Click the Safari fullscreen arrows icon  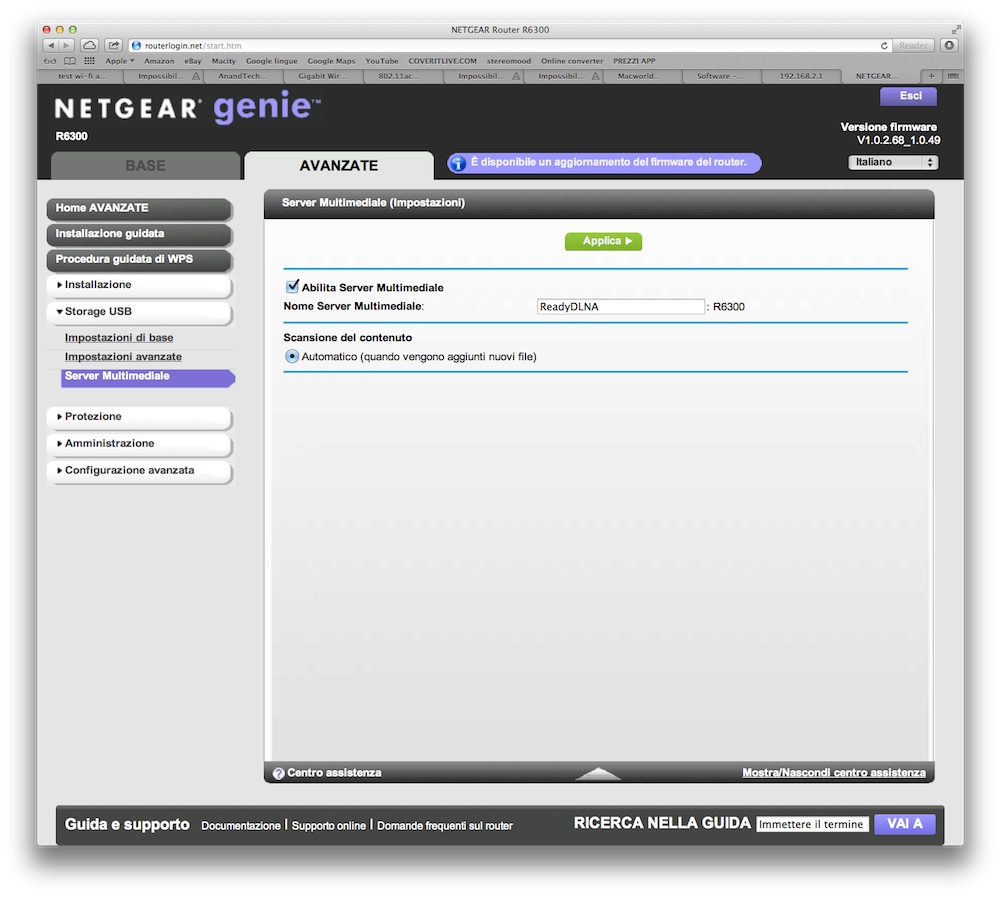(955, 29)
